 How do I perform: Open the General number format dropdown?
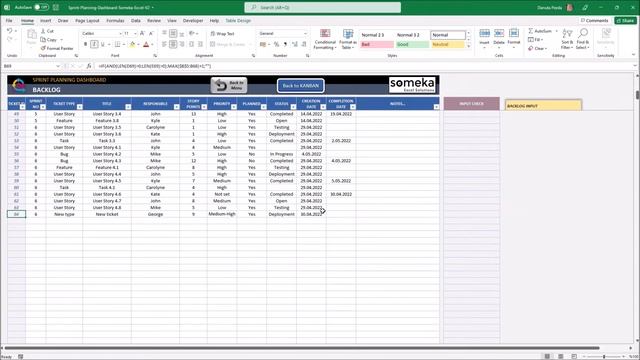[x=305, y=33]
